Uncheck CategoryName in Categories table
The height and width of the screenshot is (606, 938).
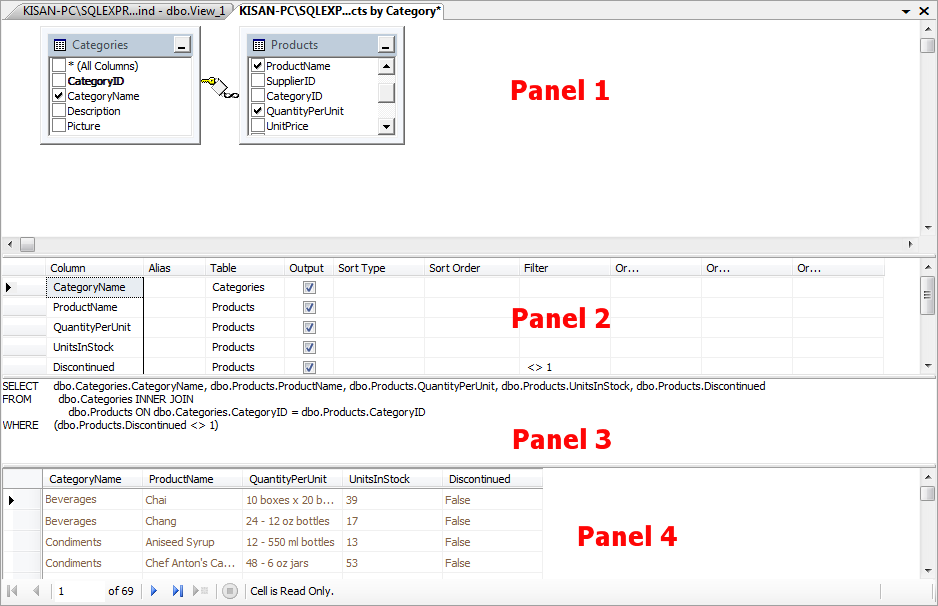(59, 95)
